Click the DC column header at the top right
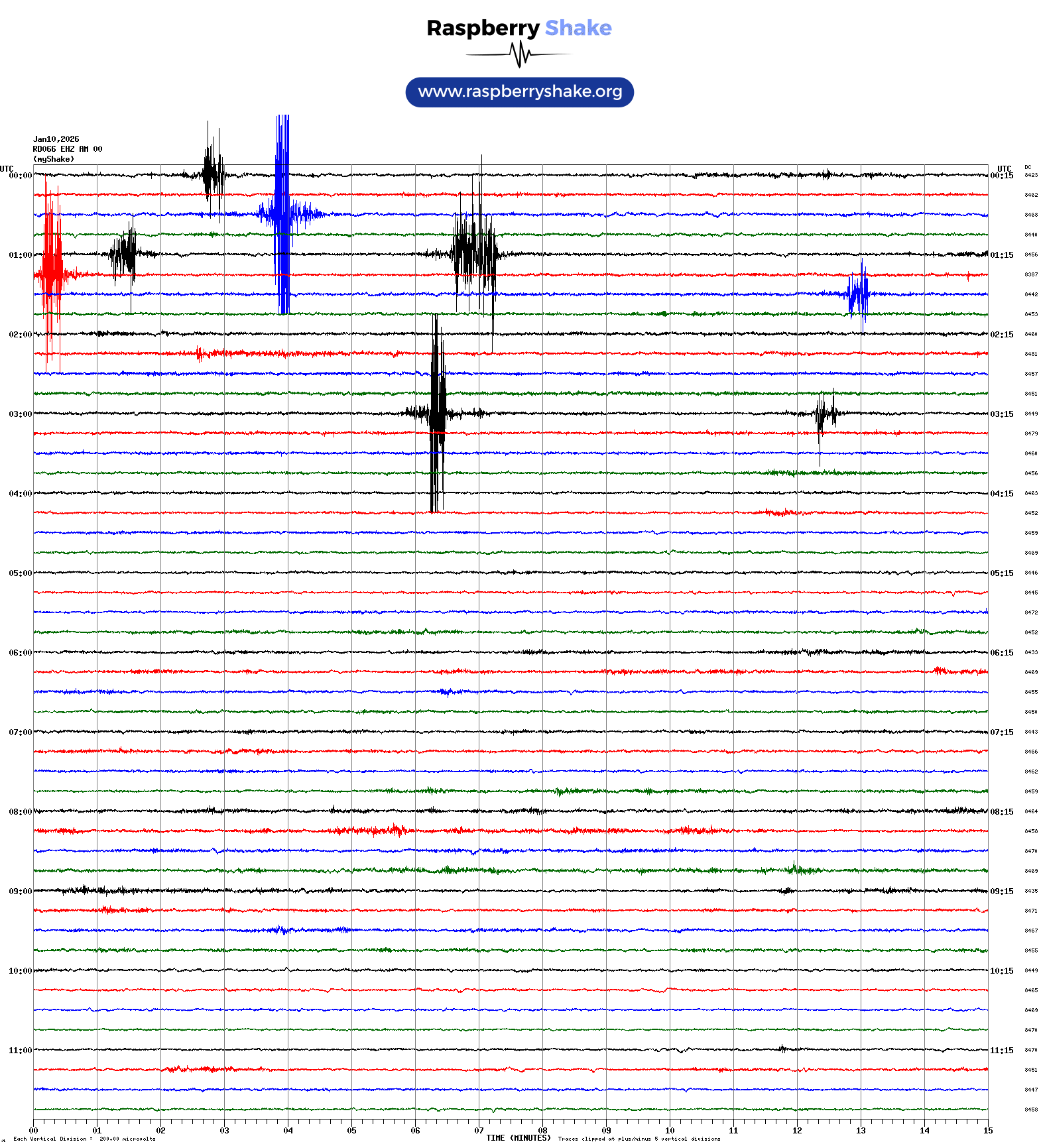Screen dimensions: 1041x1148 tap(1028, 168)
